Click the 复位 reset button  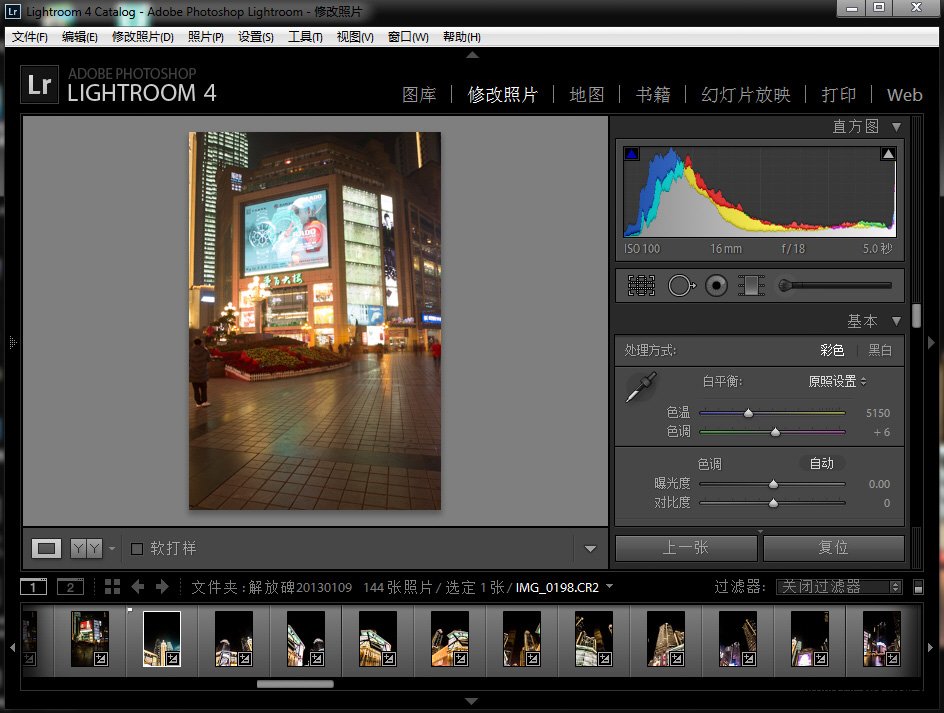pos(833,548)
